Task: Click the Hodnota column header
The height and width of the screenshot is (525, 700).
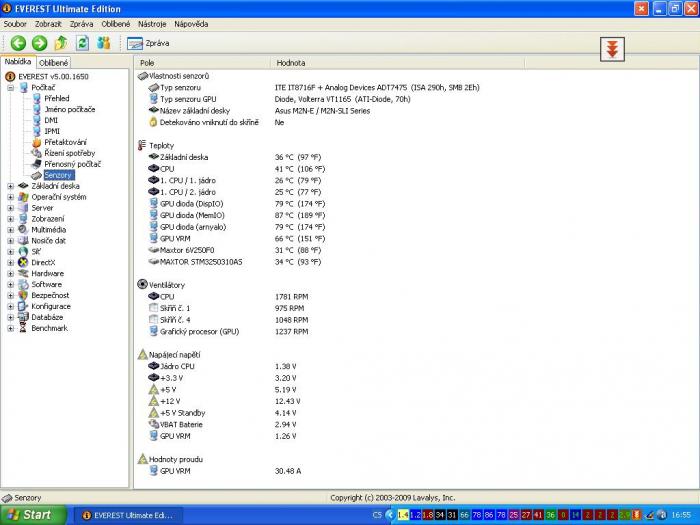Action: click(x=290, y=63)
